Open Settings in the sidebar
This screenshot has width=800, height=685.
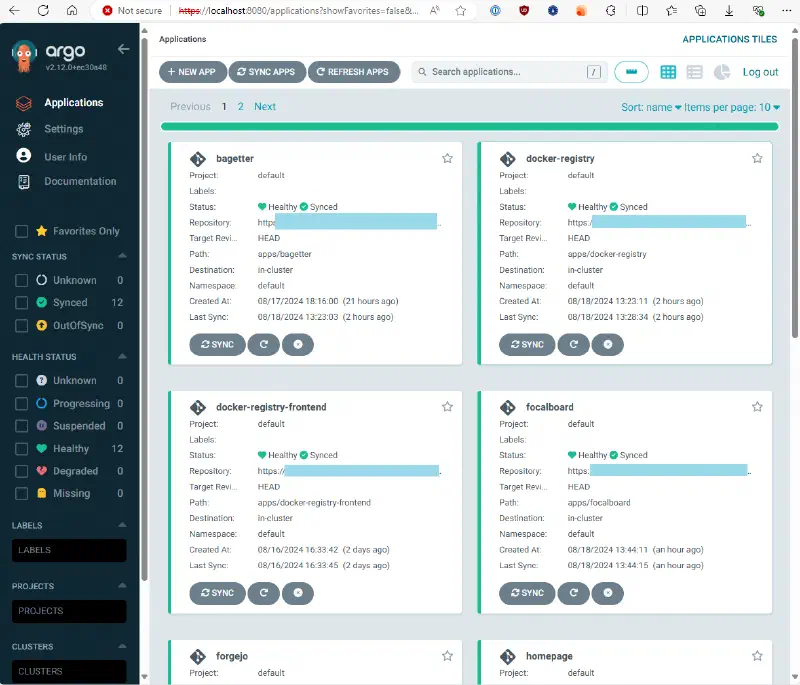(x=64, y=129)
